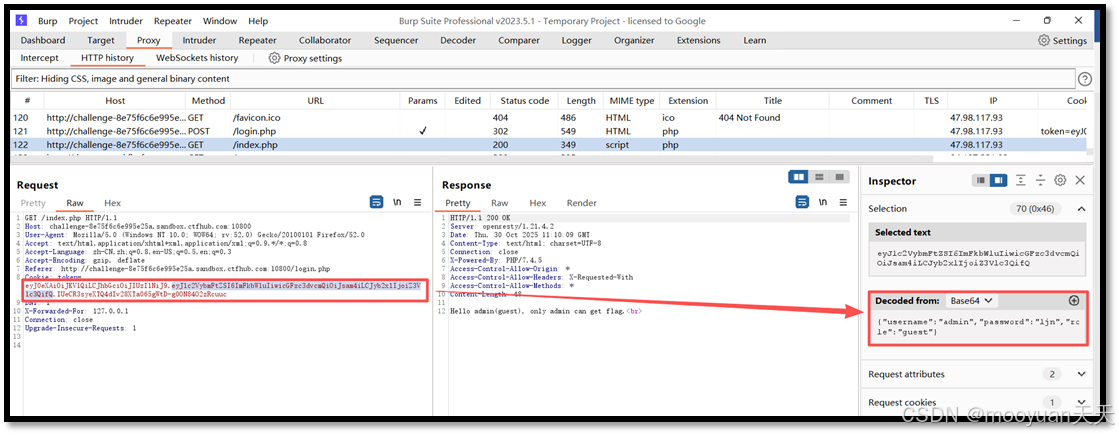Switch to Decoder tab
Viewport: 1119px width, 435px height.
click(x=458, y=41)
